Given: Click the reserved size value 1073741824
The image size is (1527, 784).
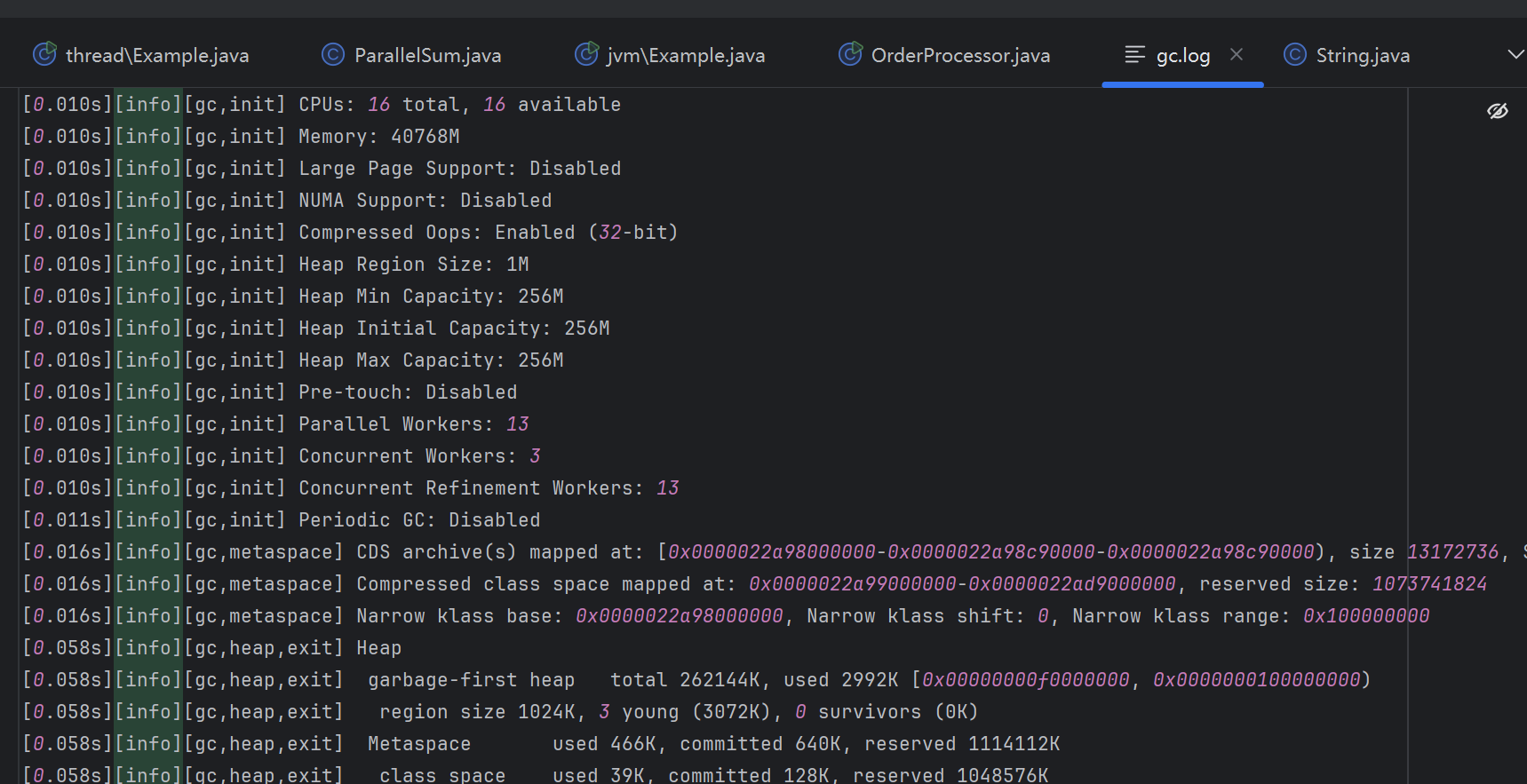Looking at the screenshot, I should click(1429, 584).
